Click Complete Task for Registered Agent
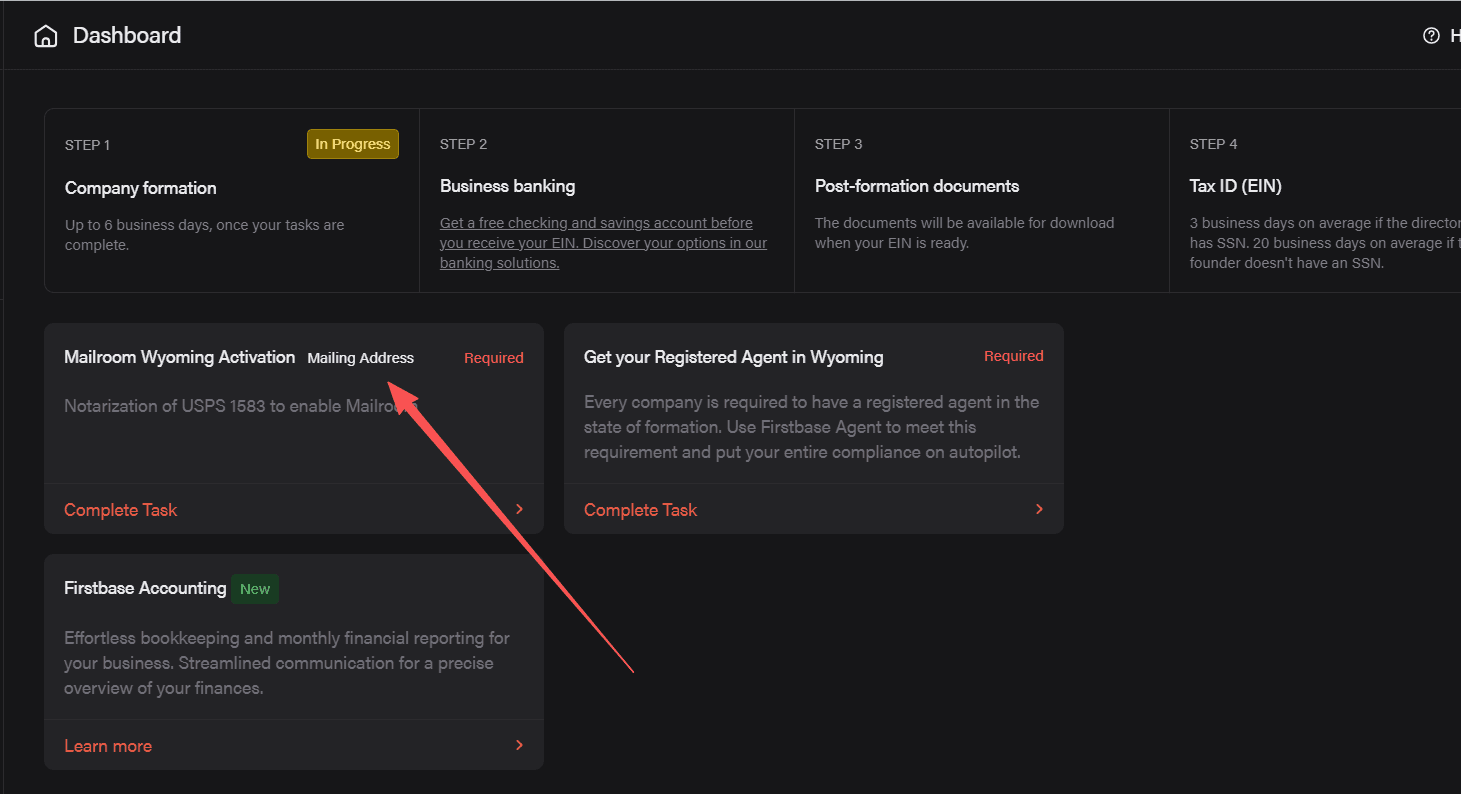The image size is (1461, 794). 640,510
